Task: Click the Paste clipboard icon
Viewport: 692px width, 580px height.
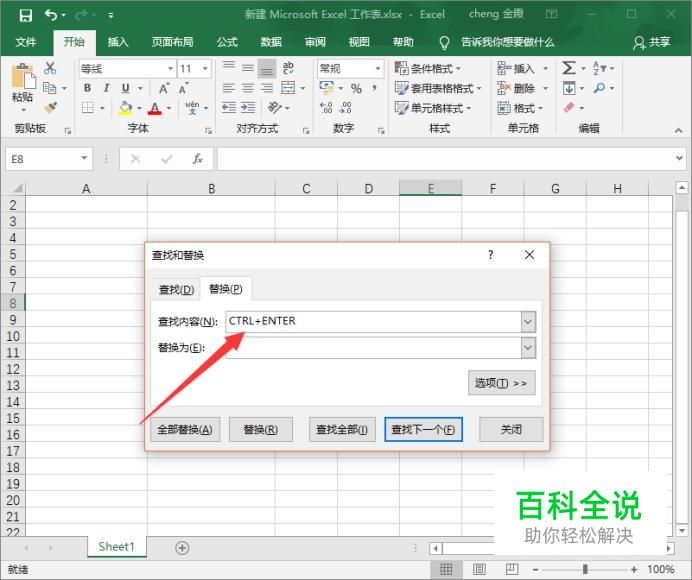Action: tap(23, 77)
